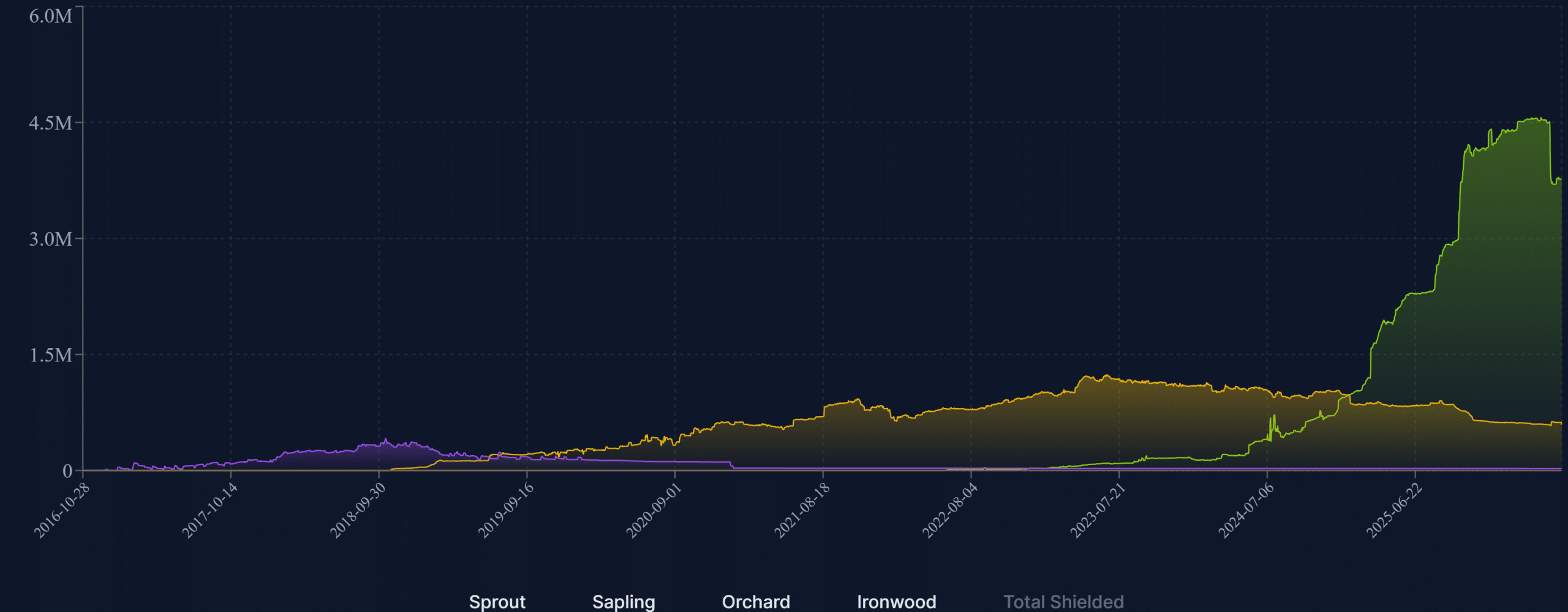
Task: Click the 2024-07-06 x-axis date label
Action: point(1246,510)
